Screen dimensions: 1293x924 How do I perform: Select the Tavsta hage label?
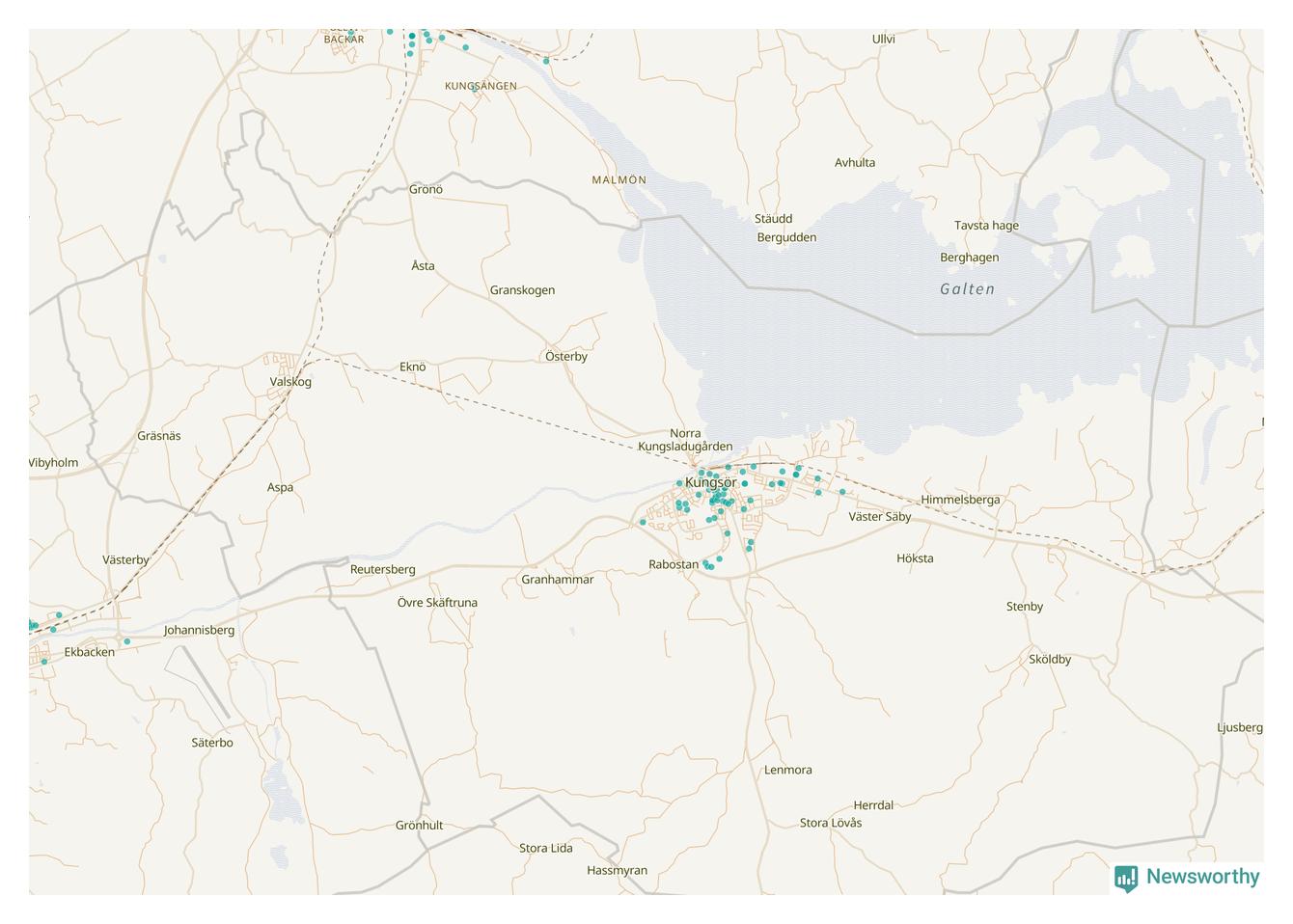[986, 226]
